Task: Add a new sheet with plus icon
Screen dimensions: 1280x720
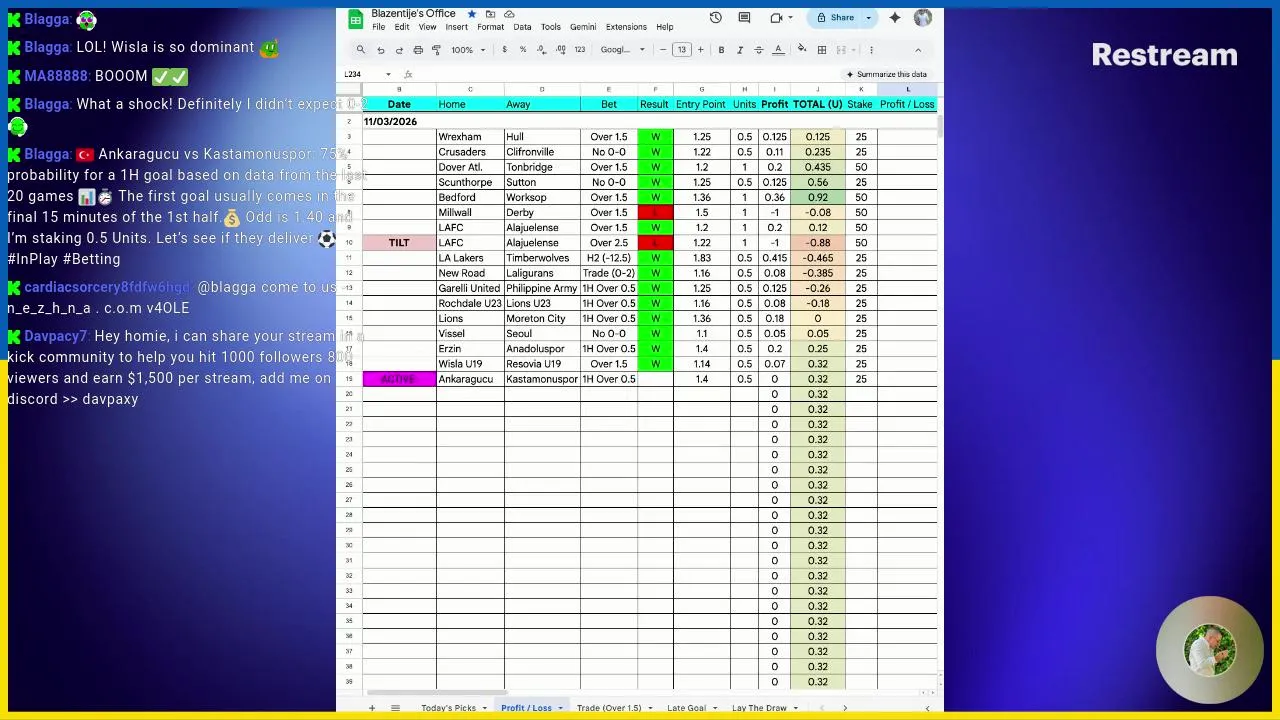Action: click(x=371, y=708)
